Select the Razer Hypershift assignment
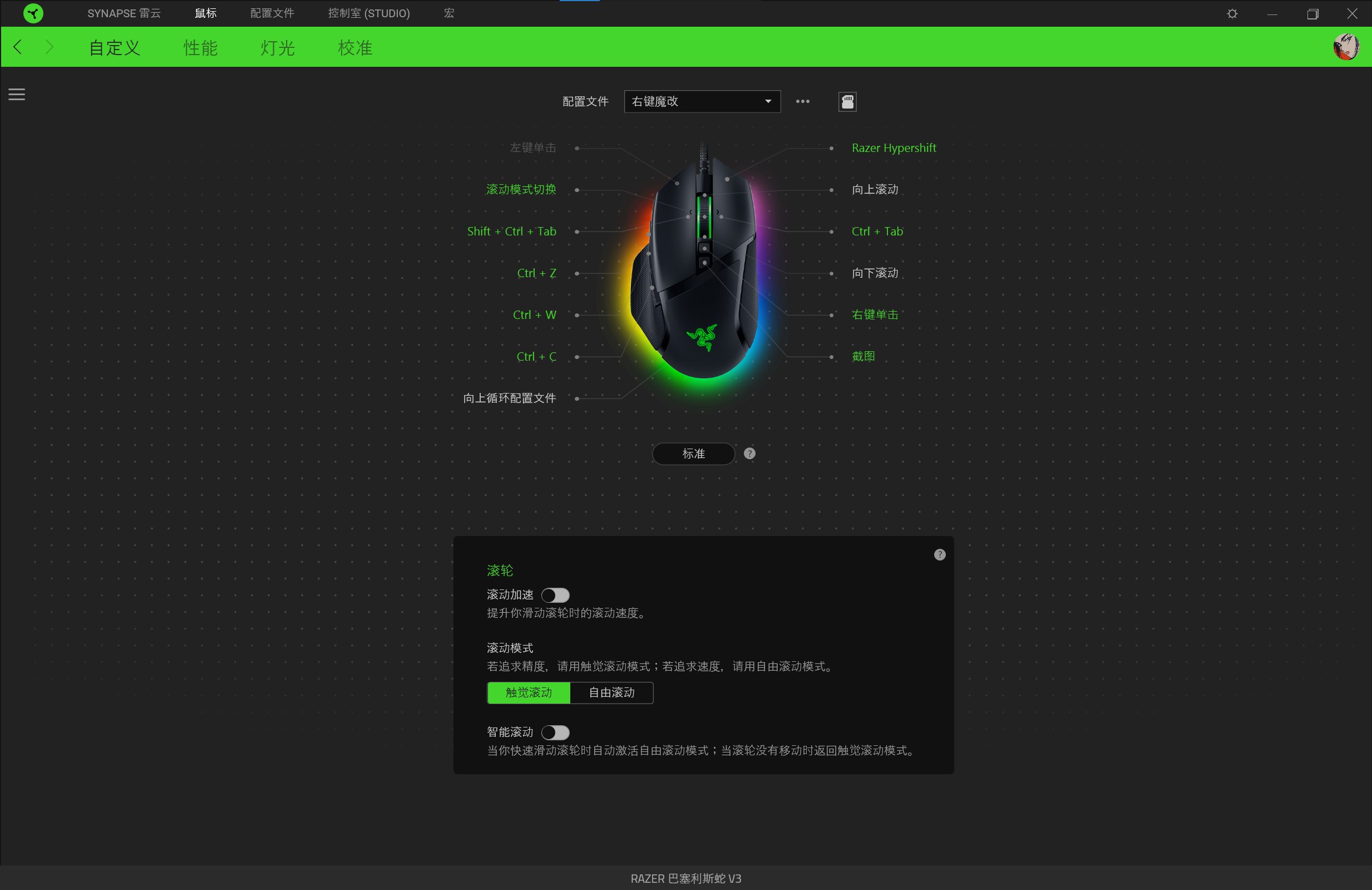The height and width of the screenshot is (890, 1372). 894,148
